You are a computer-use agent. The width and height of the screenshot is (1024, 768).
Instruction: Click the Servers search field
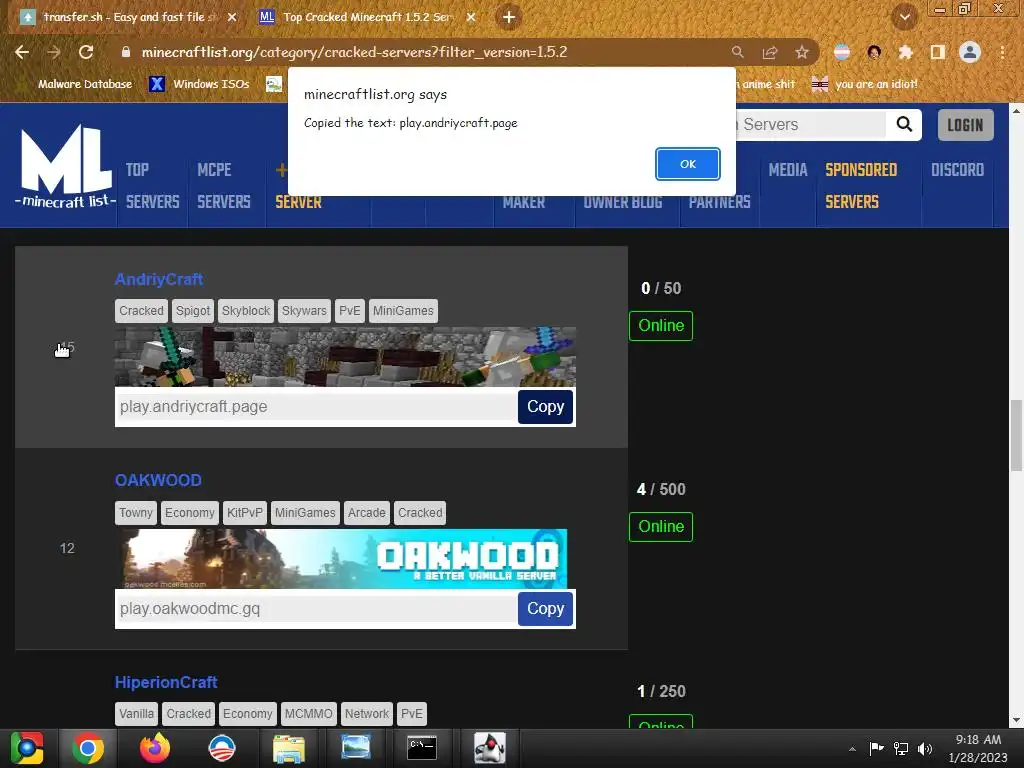click(810, 124)
